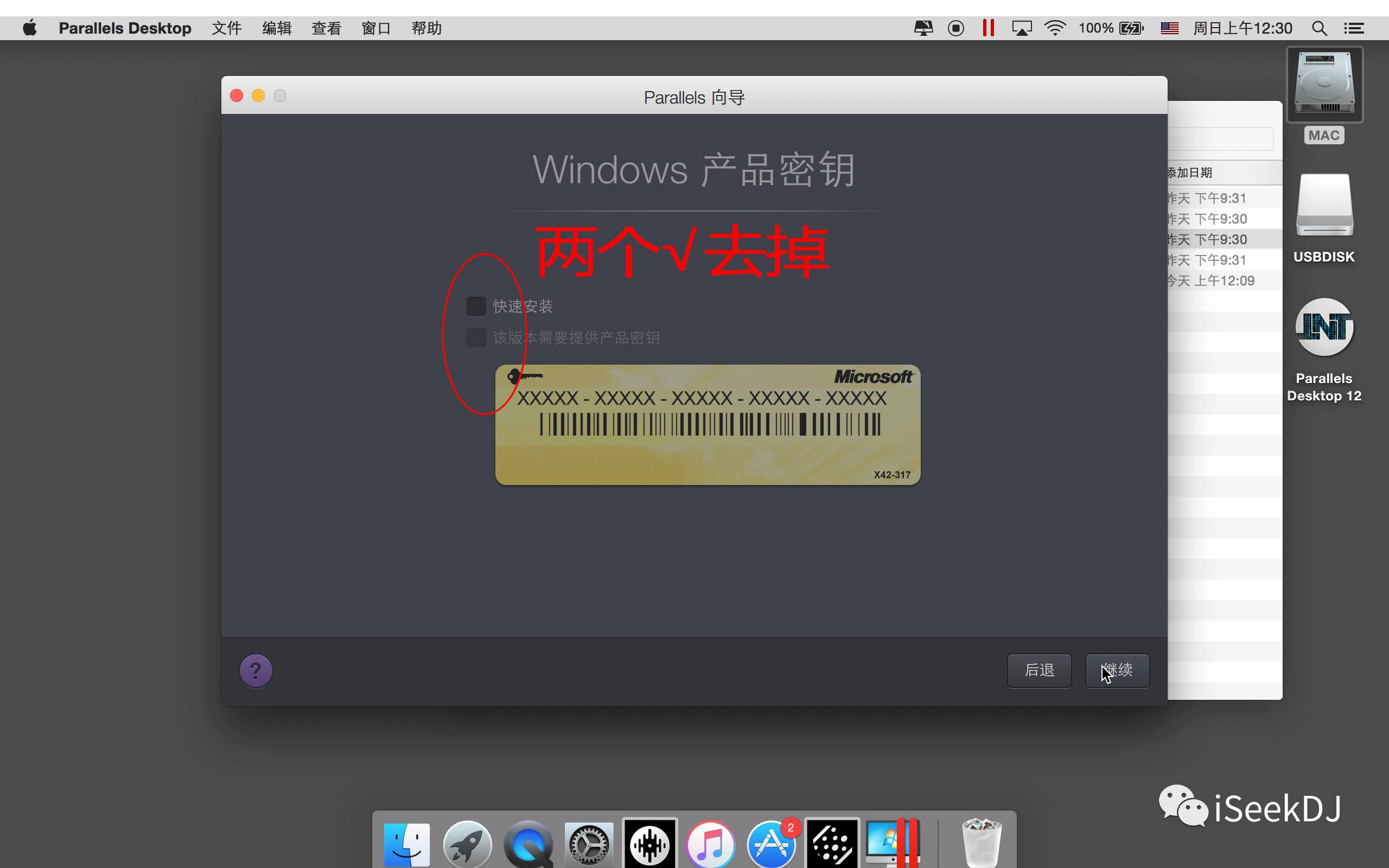1389x868 pixels.
Task: Click the Parallels pause icon in menu bar
Action: 988,28
